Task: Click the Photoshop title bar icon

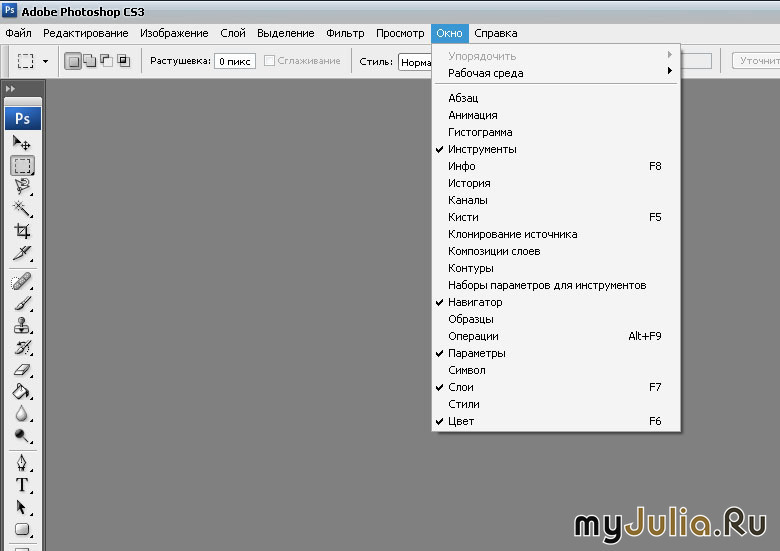Action: [9, 10]
